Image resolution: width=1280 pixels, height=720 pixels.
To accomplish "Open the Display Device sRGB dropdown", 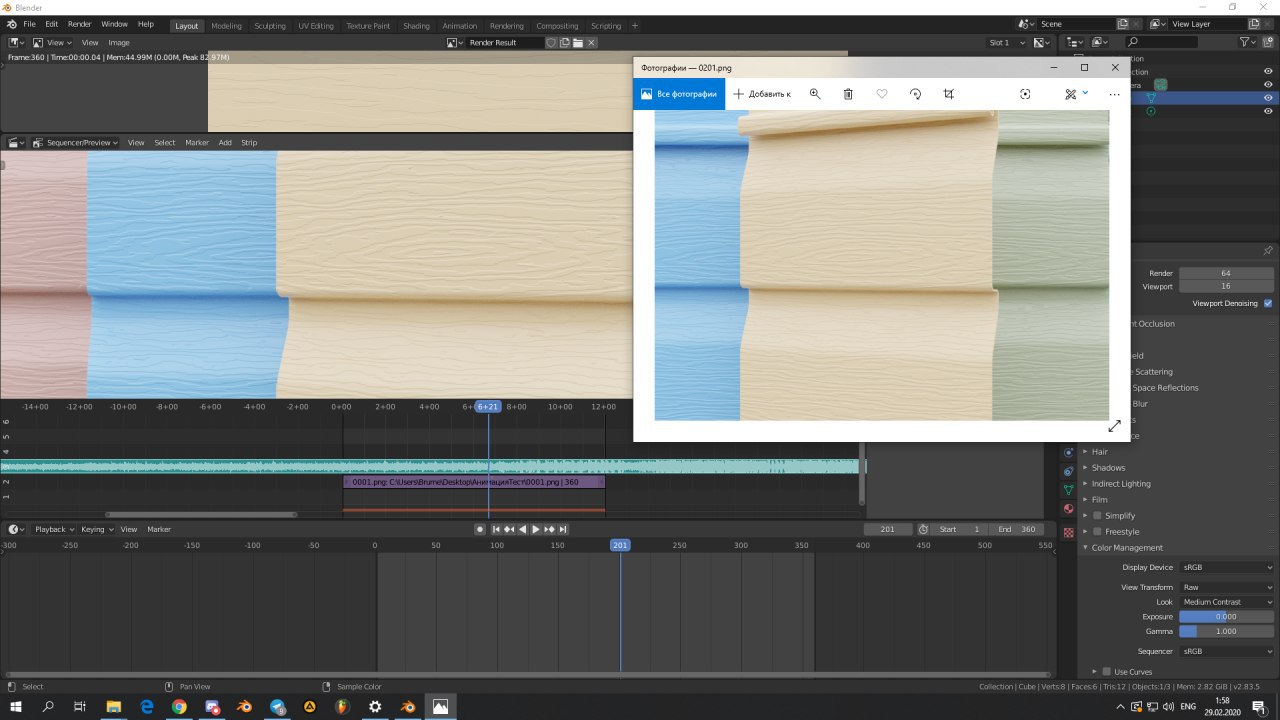I will (x=1227, y=567).
